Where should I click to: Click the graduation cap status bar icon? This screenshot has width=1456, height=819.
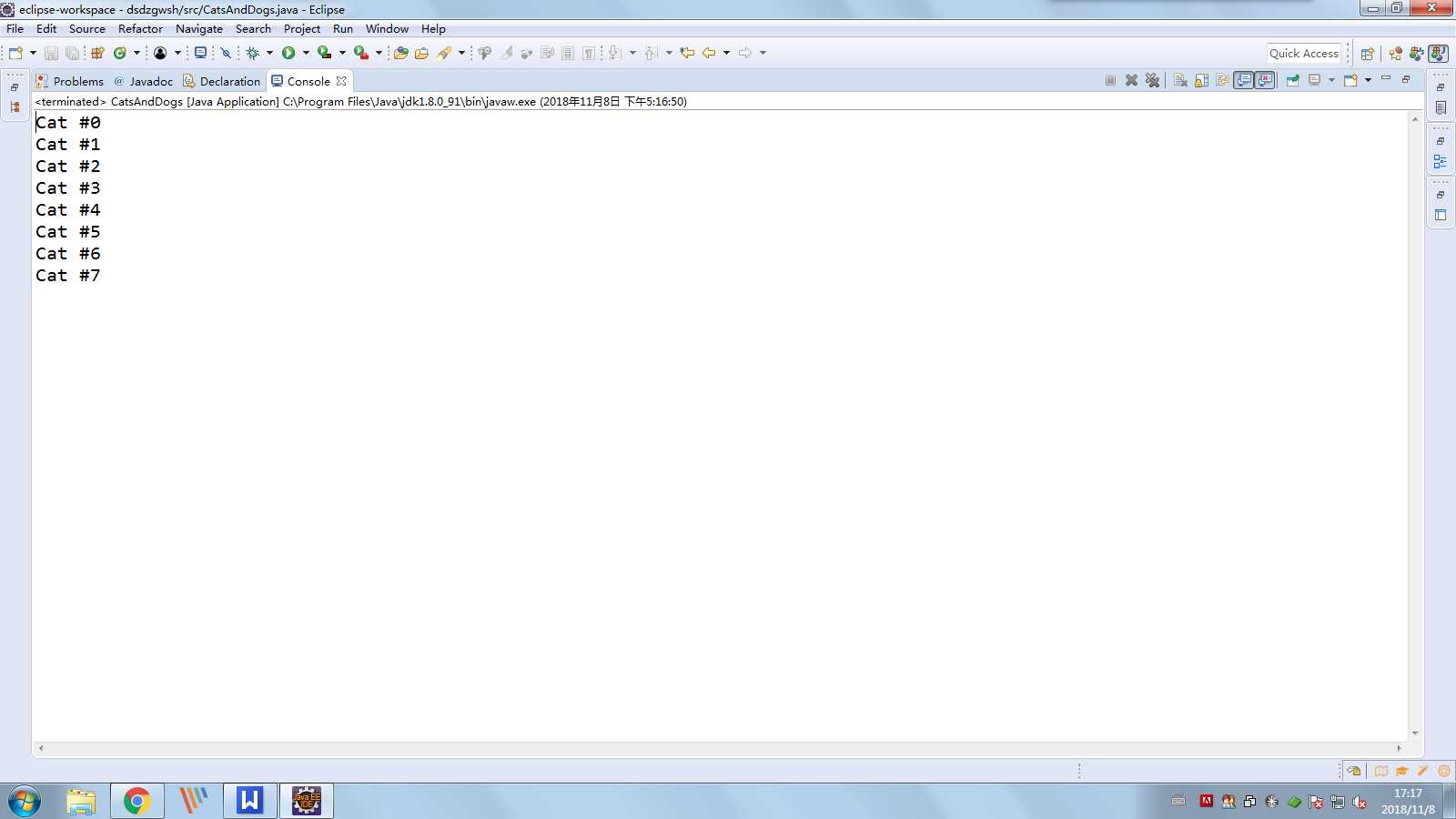click(1401, 771)
